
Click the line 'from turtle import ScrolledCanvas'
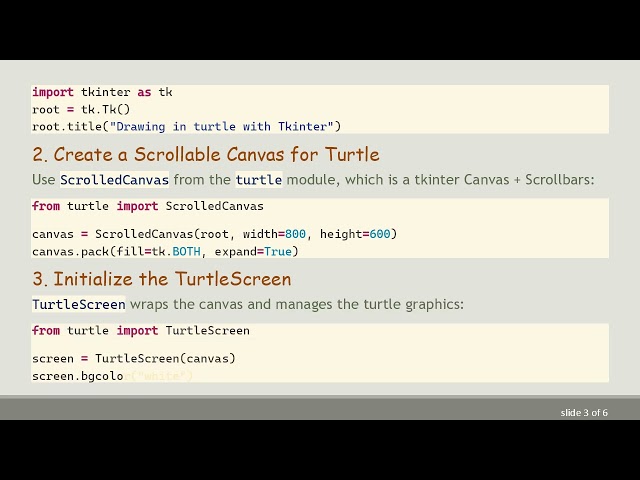pyautogui.click(x=148, y=206)
